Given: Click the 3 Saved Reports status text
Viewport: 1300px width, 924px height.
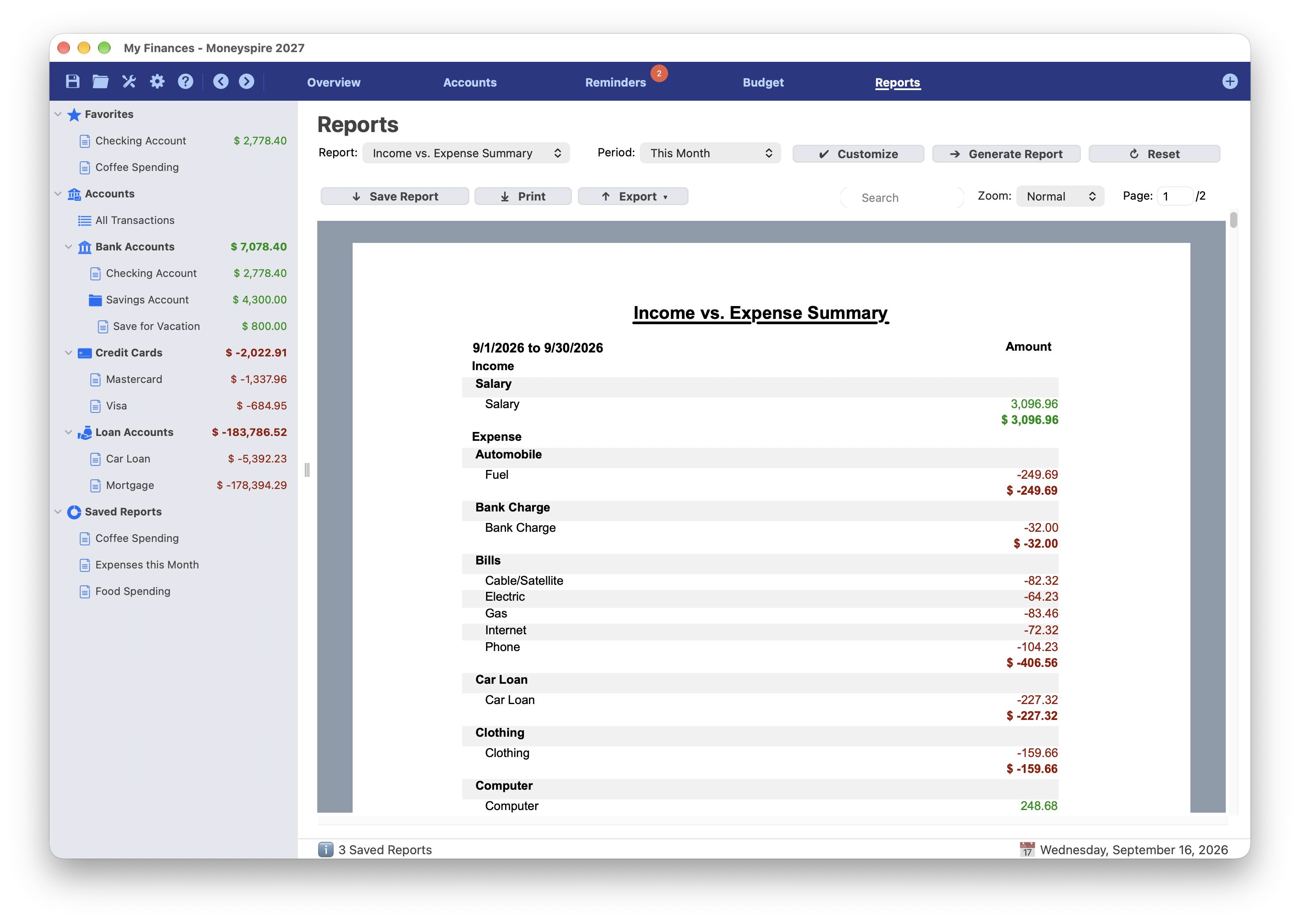Looking at the screenshot, I should coord(385,849).
